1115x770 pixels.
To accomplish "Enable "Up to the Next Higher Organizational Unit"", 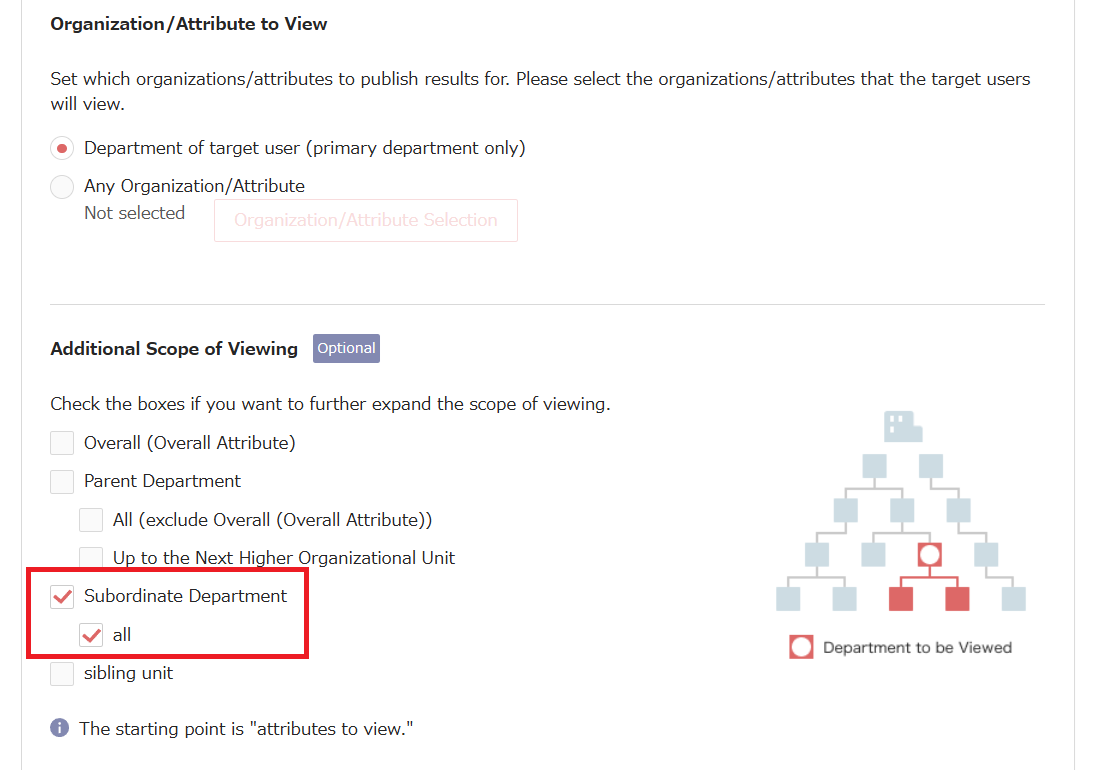I will click(91, 558).
